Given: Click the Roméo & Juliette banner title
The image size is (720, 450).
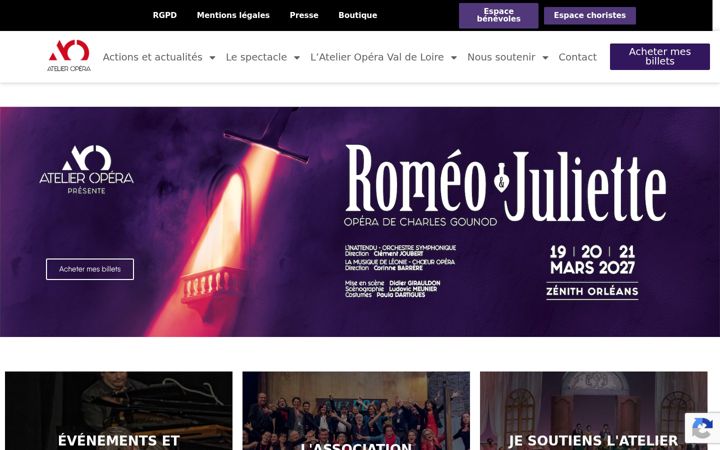Looking at the screenshot, I should click(506, 183).
